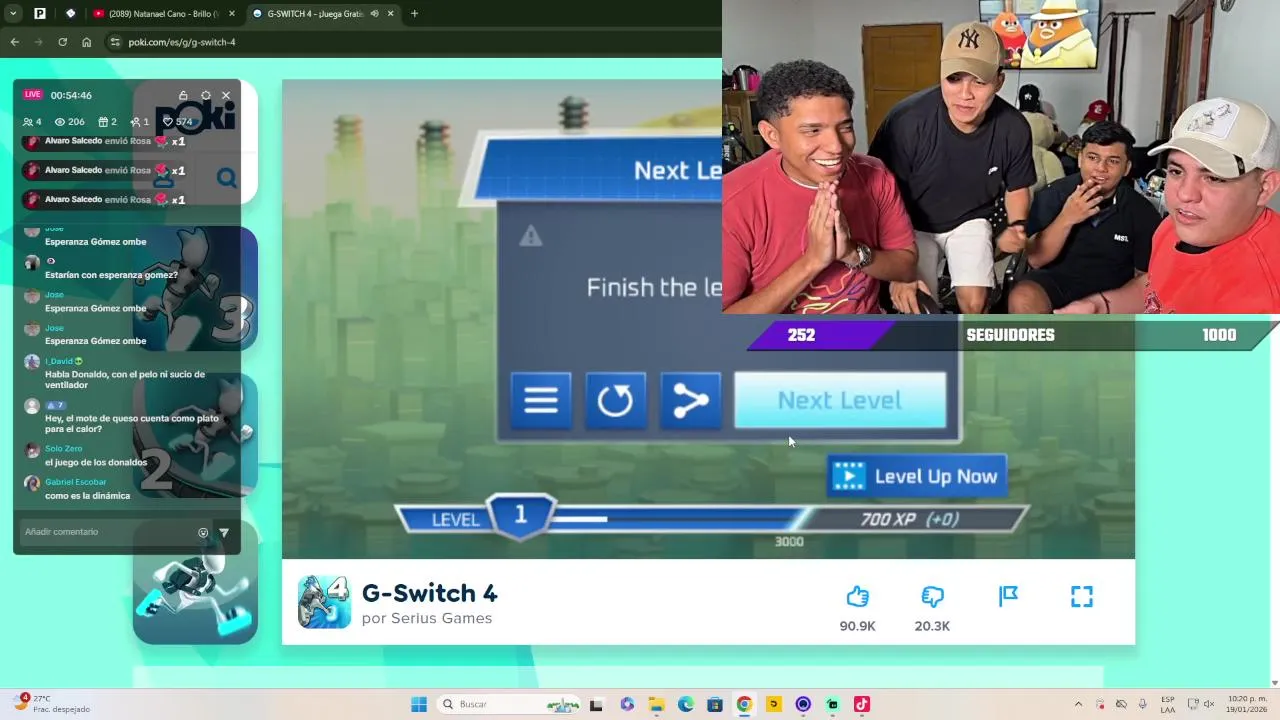The height and width of the screenshot is (720, 1280).
Task: Open the taskbar clock and date
Action: click(1246, 704)
